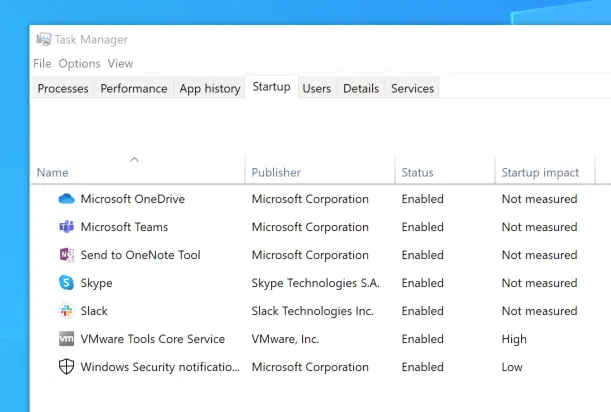Open the App history tab
Screen dimensions: 611x412
pos(210,88)
